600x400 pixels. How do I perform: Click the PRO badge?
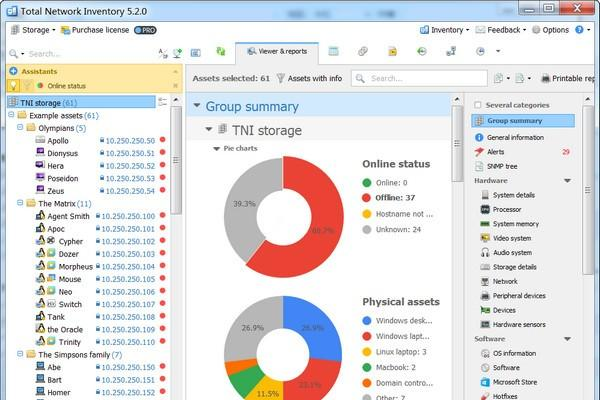tap(145, 30)
